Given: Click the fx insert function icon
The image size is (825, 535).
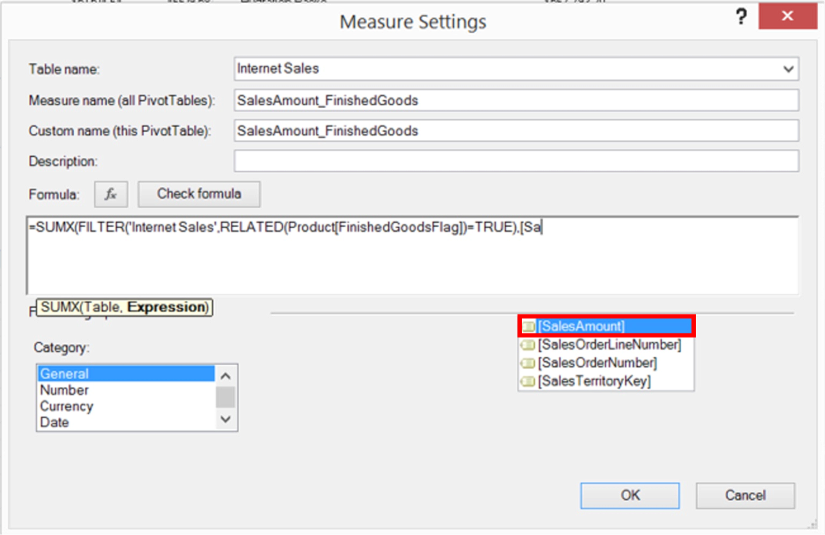Looking at the screenshot, I should point(111,193).
